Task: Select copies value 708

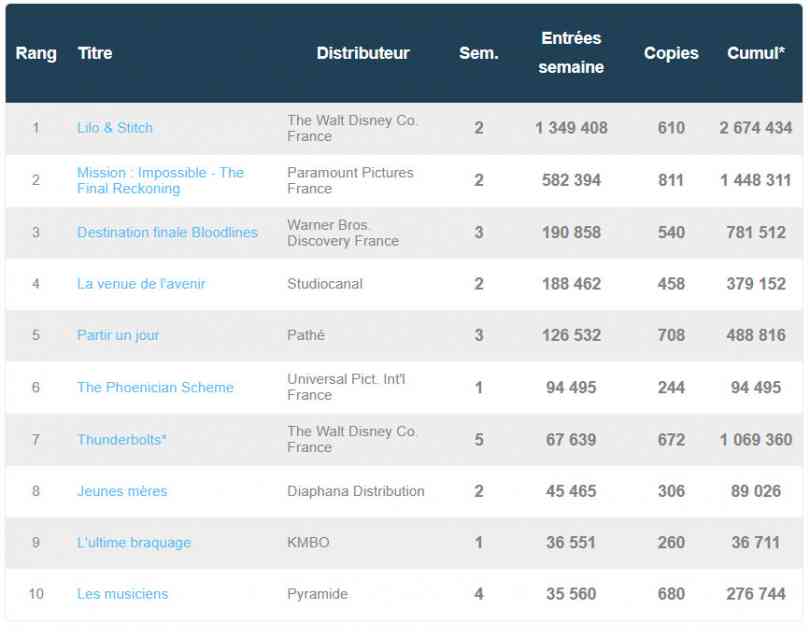Action: coord(671,335)
